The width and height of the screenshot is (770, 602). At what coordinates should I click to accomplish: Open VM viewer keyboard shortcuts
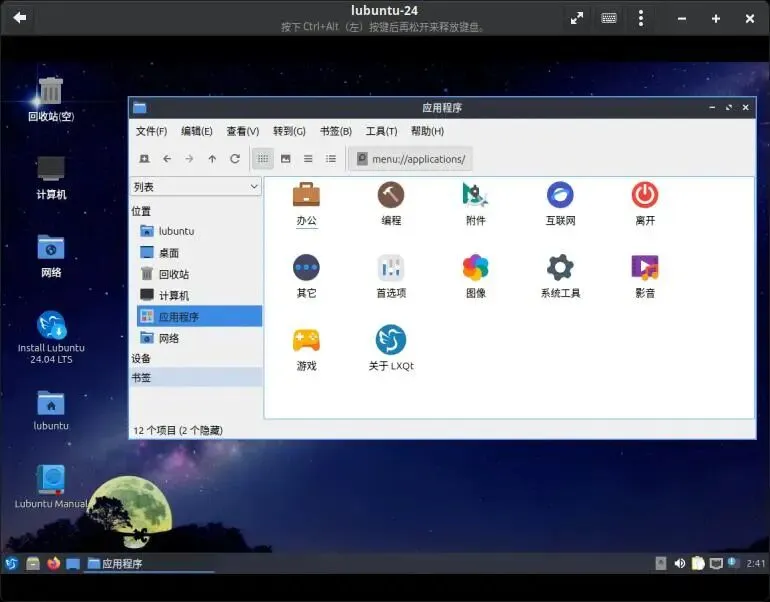tap(609, 19)
